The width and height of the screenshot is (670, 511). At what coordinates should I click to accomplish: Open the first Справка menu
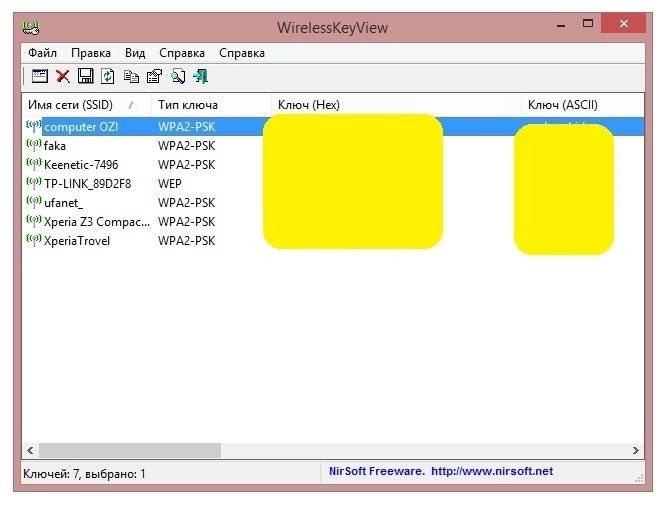click(x=182, y=53)
